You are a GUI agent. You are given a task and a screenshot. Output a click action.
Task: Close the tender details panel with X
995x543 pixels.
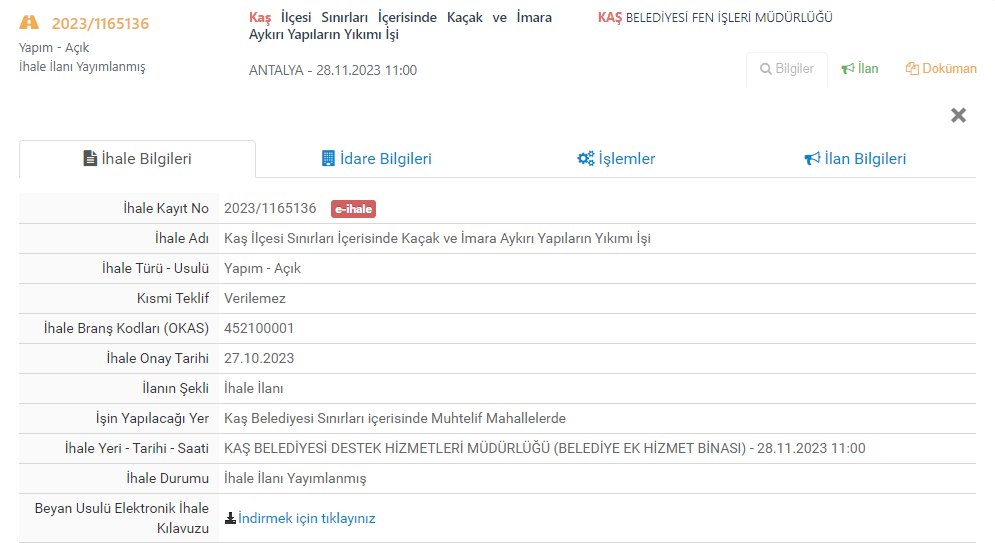pos(958,115)
